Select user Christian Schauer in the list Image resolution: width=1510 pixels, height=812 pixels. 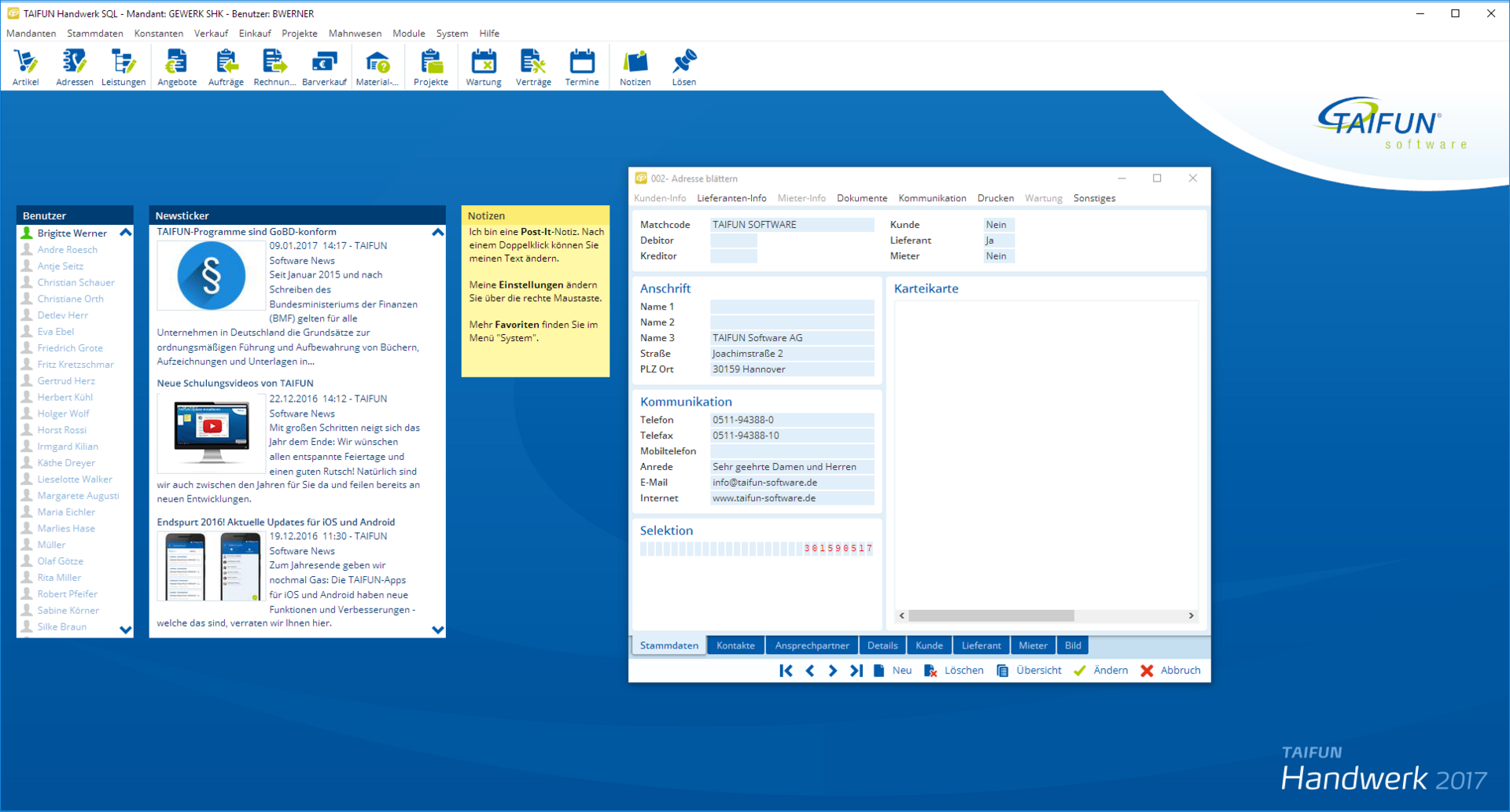pos(75,282)
